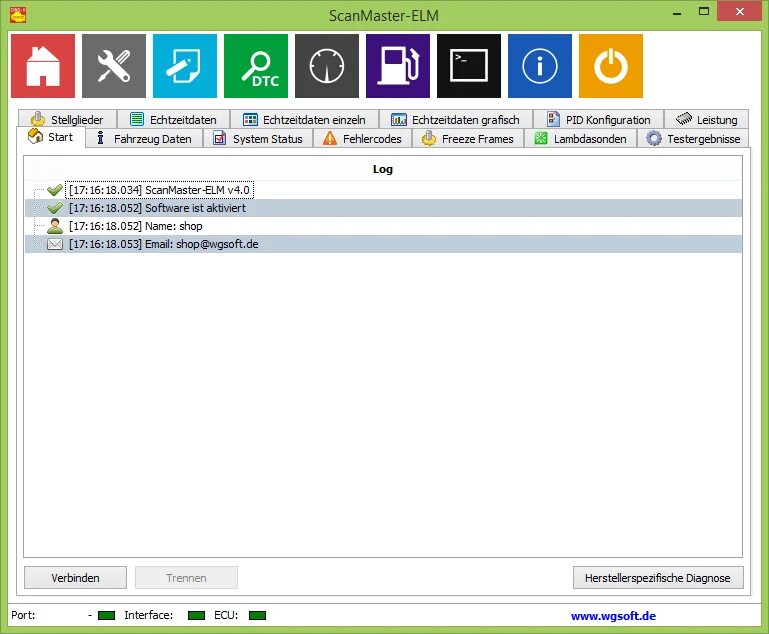
Task: Click the green Interface status indicator
Action: [197, 615]
